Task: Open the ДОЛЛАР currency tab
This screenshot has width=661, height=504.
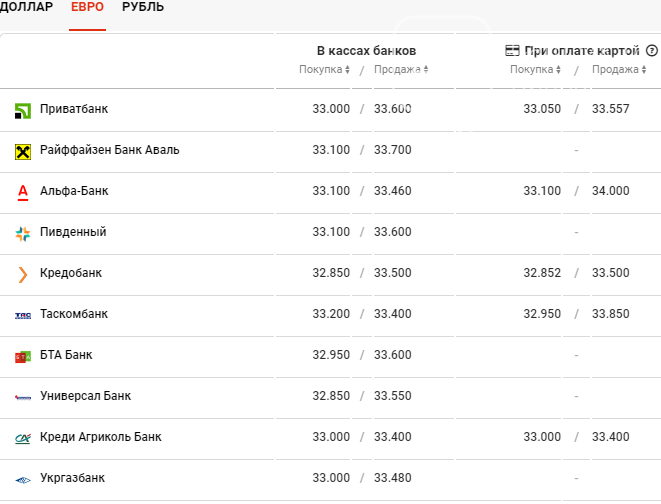Action: coord(26,7)
